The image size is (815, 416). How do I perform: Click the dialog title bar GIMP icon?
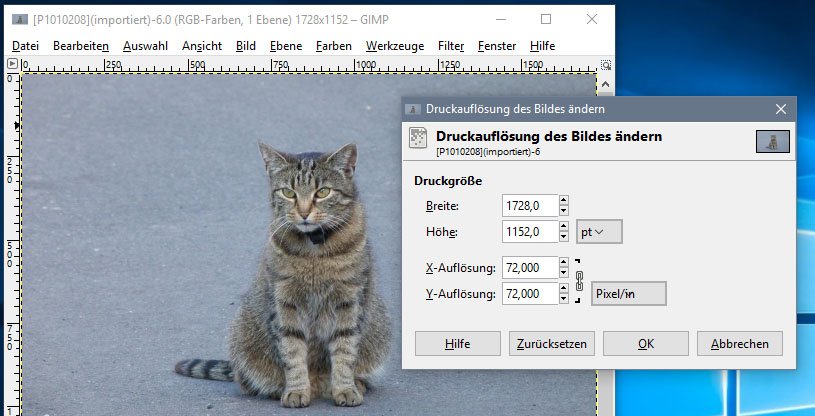[x=413, y=109]
